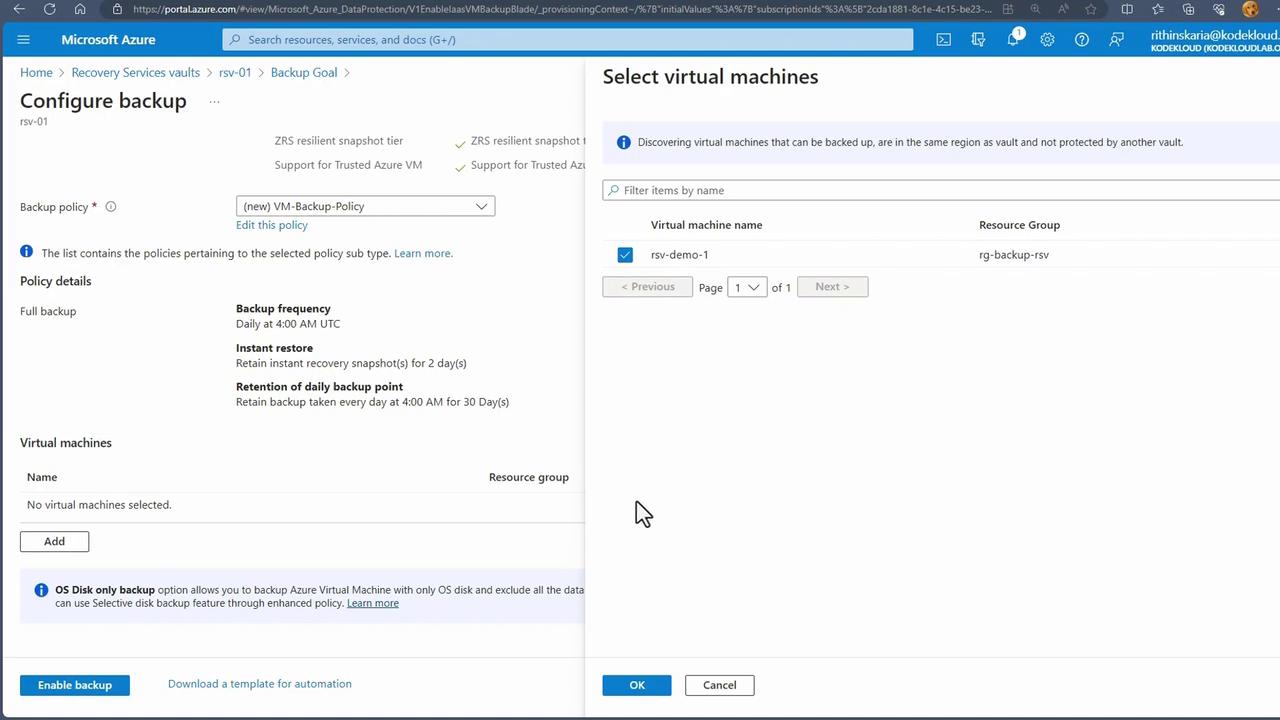Open the app available icon in address bar
Screen dimensions: 1280x720
(1008, 9)
